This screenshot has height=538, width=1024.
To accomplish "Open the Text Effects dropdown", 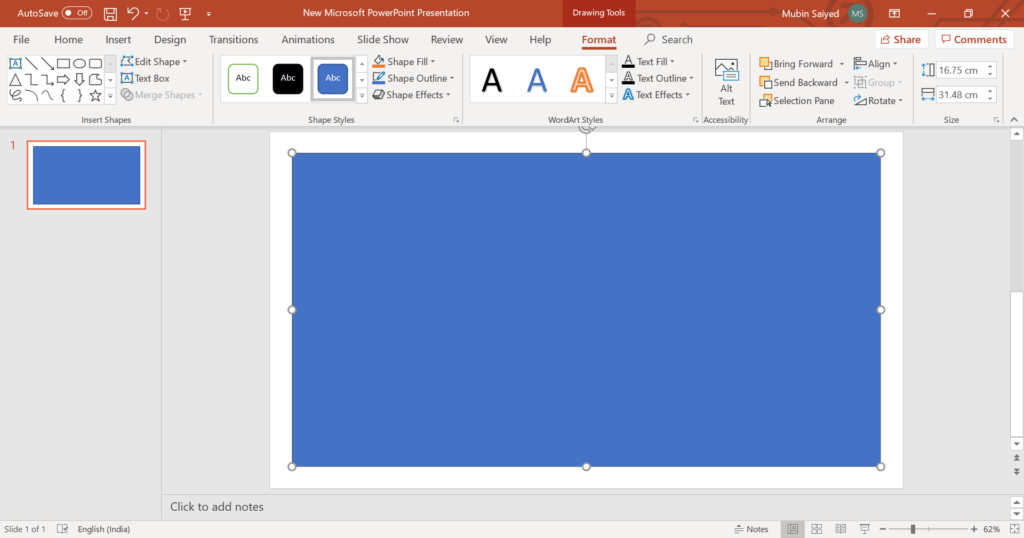I will tap(660, 95).
